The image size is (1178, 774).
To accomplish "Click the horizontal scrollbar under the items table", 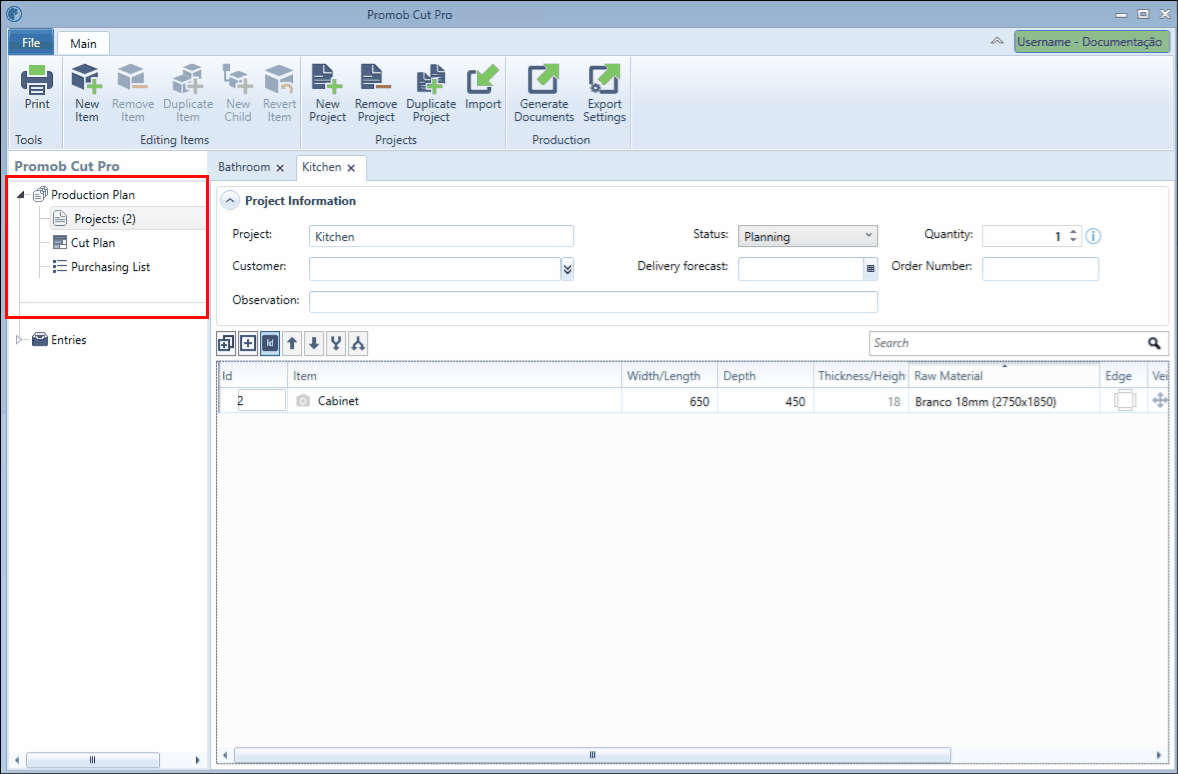I will coord(593,754).
